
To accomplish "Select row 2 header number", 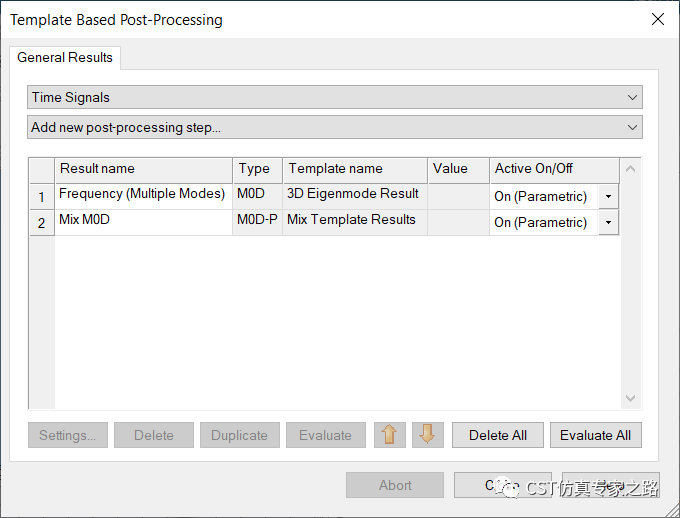I will tap(41, 223).
